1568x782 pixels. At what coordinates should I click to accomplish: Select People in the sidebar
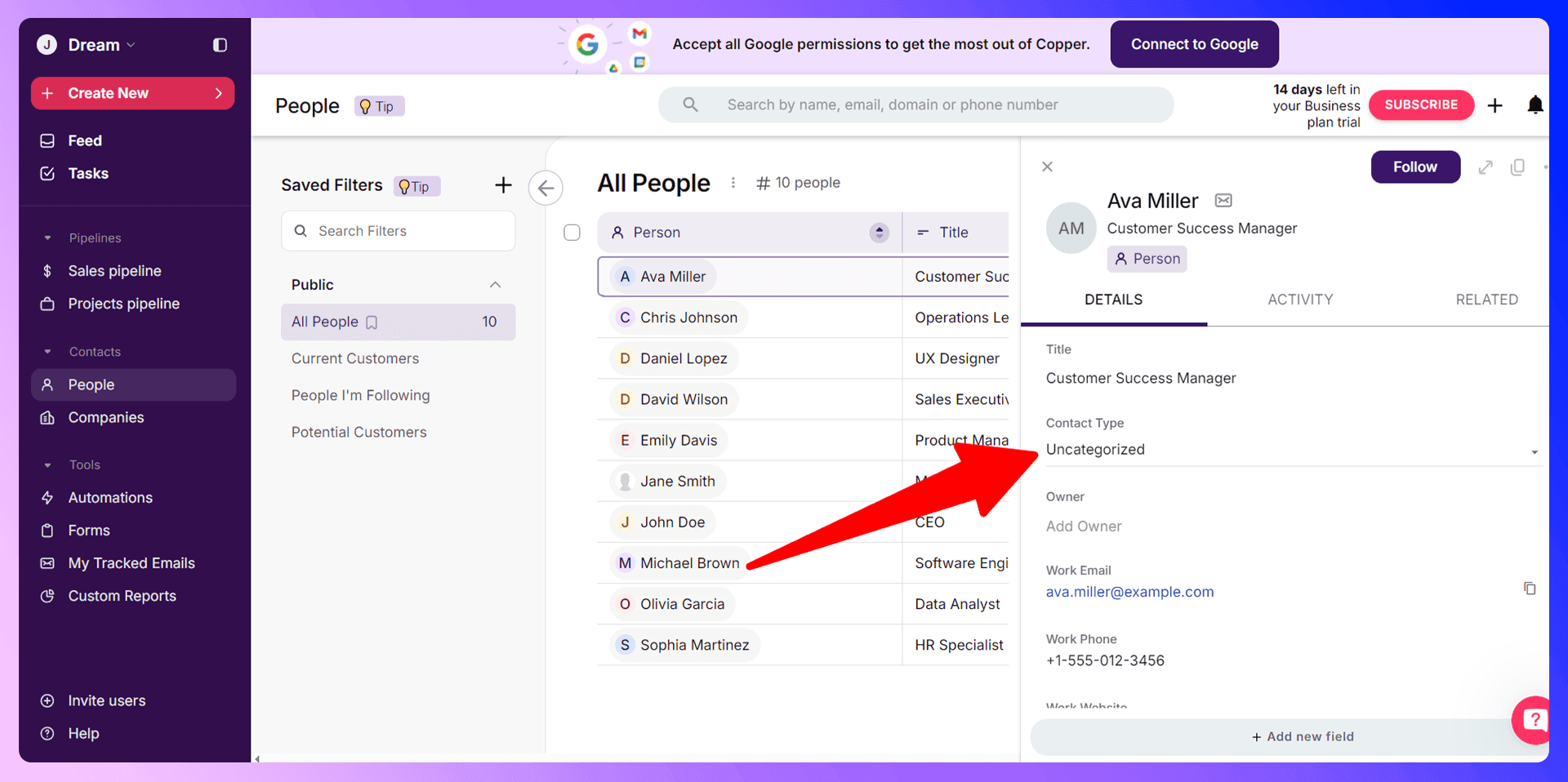pyautogui.click(x=133, y=384)
